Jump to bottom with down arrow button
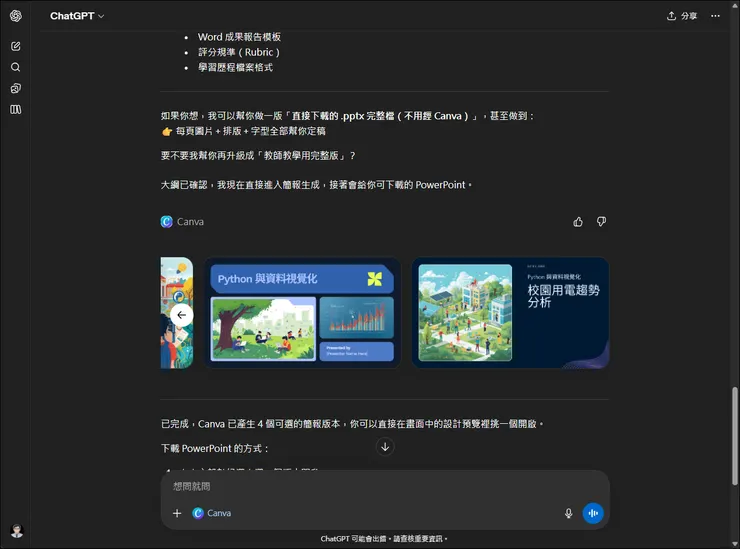This screenshot has width=740, height=549. coord(385,447)
